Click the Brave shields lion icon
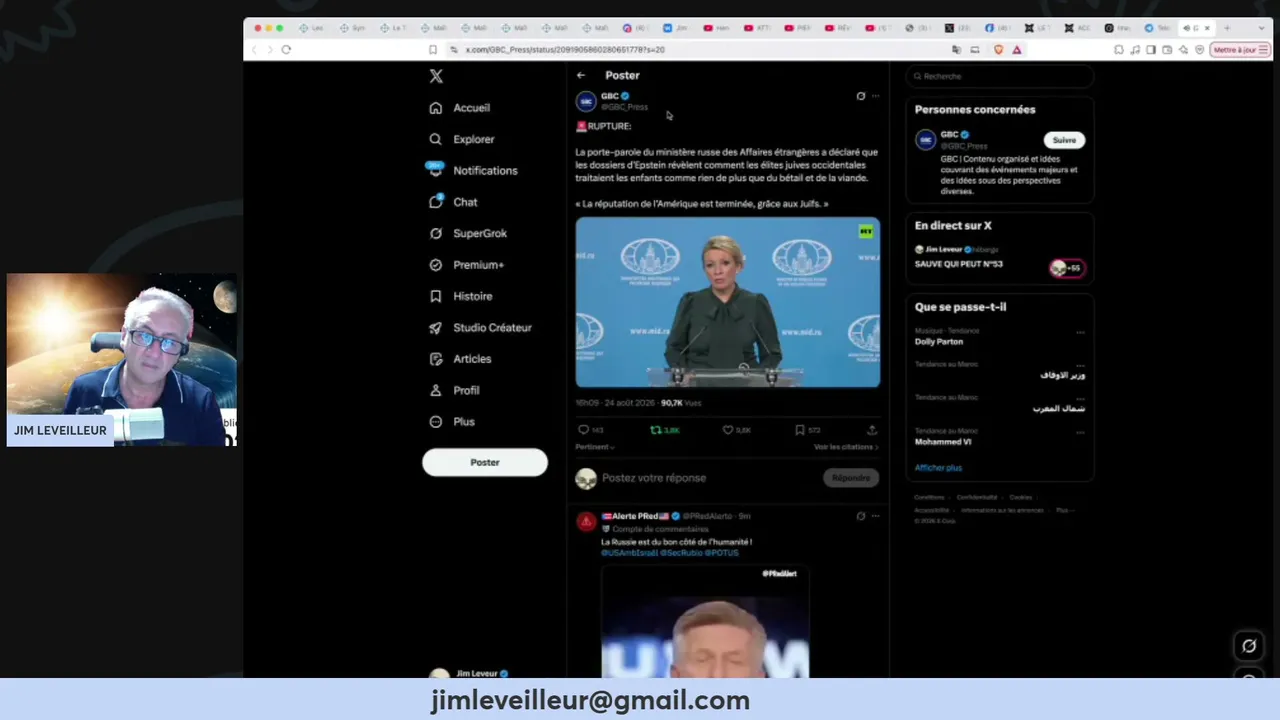Screen dimensions: 1280x720 pyautogui.click(x=998, y=49)
